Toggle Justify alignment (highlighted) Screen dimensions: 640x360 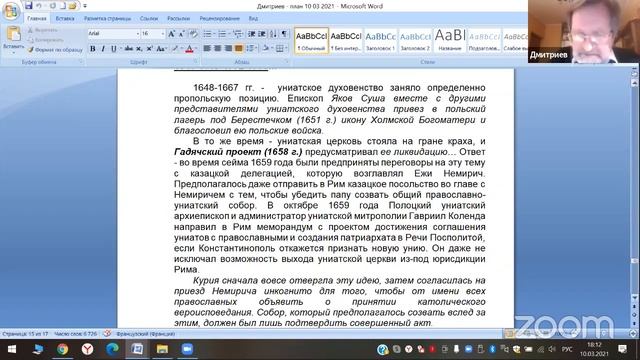239,49
